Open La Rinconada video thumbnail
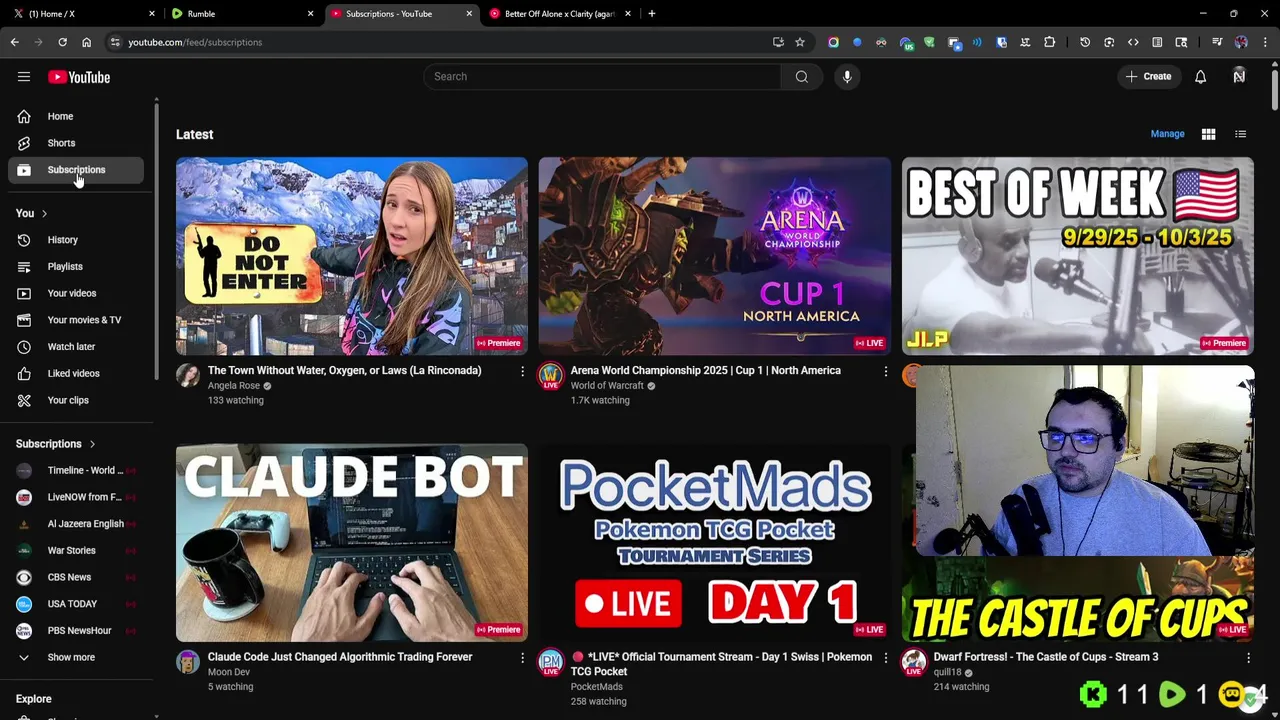Screen dimensions: 1280x720 352,256
